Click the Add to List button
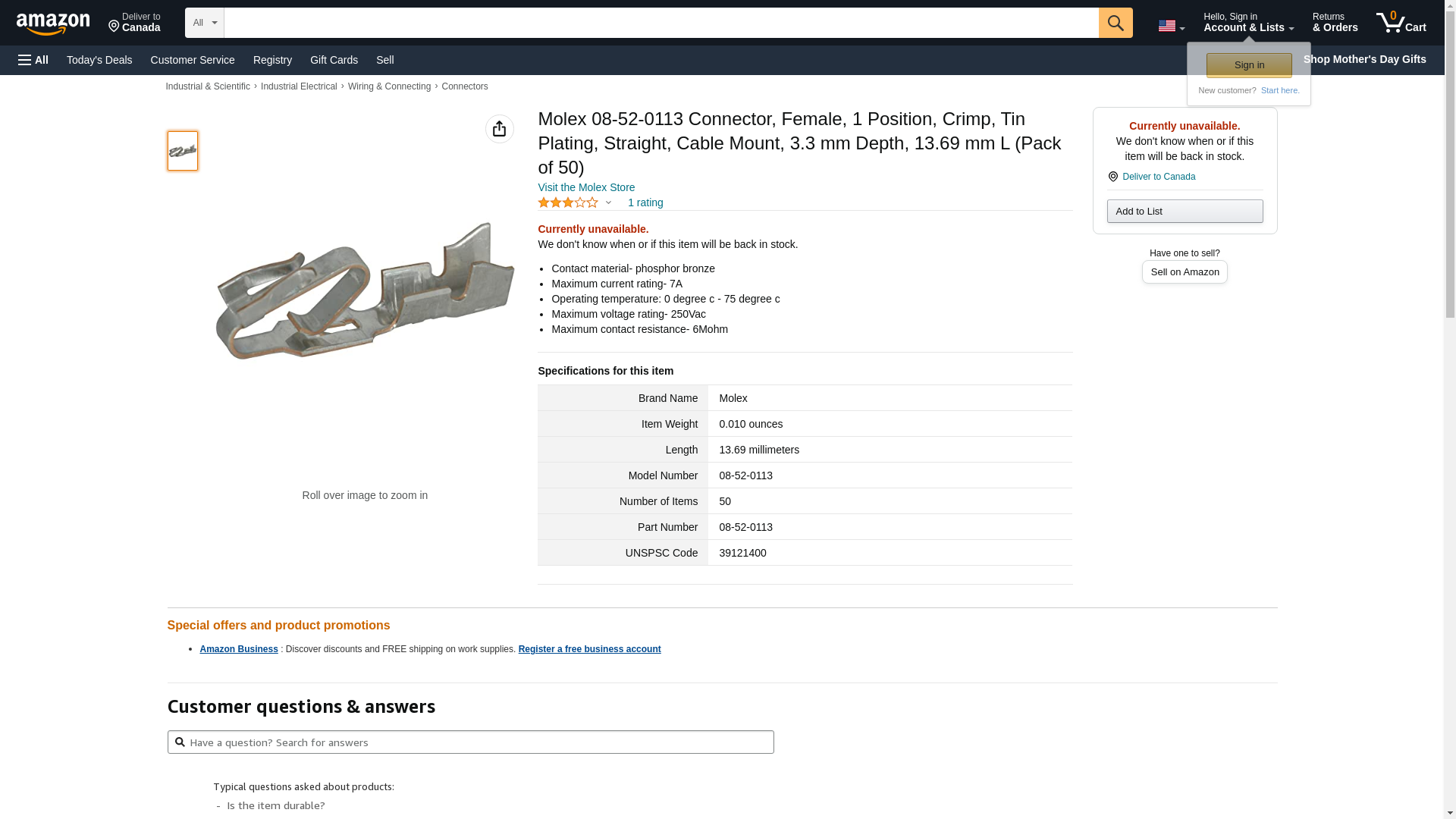Screen dimensions: 1456x819 [x=1185, y=211]
